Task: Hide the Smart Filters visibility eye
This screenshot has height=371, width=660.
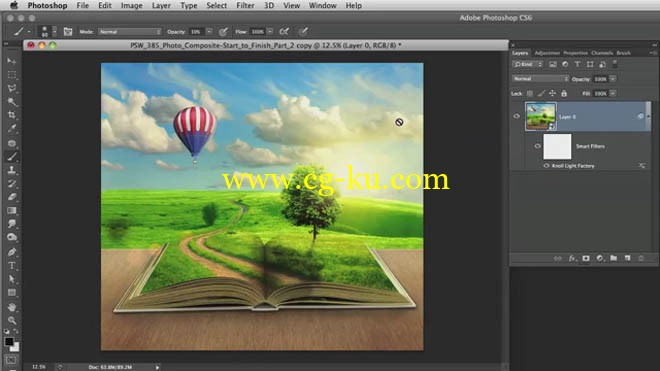Action: coord(537,146)
